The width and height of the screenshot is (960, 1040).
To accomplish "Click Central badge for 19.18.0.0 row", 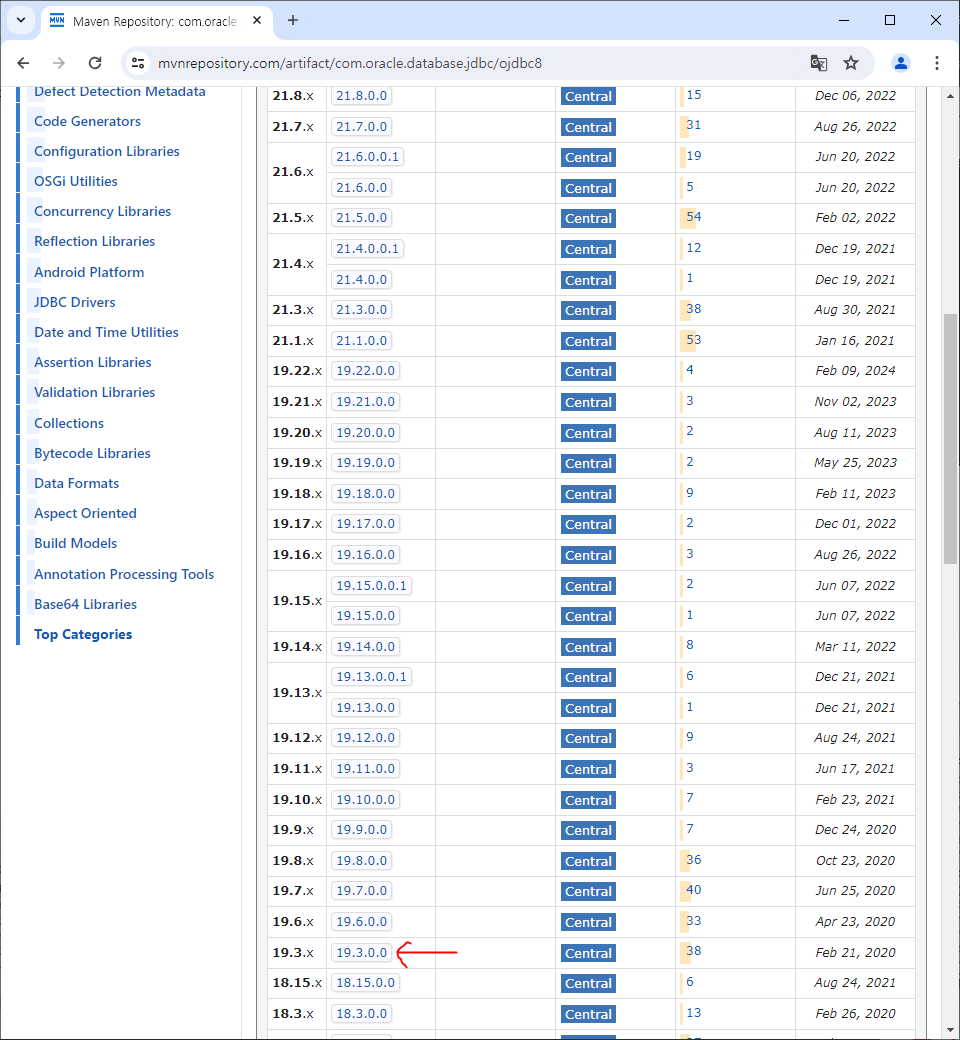I will pos(588,494).
